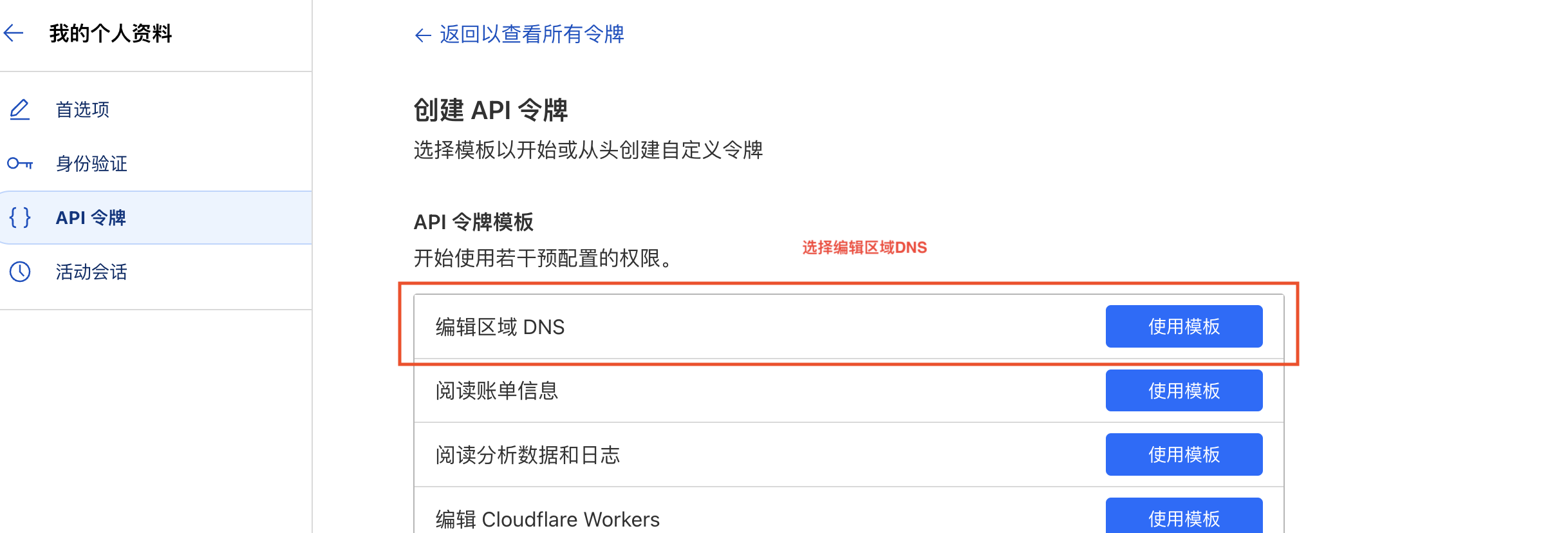Click the left arrow before 返回以查看所有令牌
The image size is (1568, 533).
422,35
